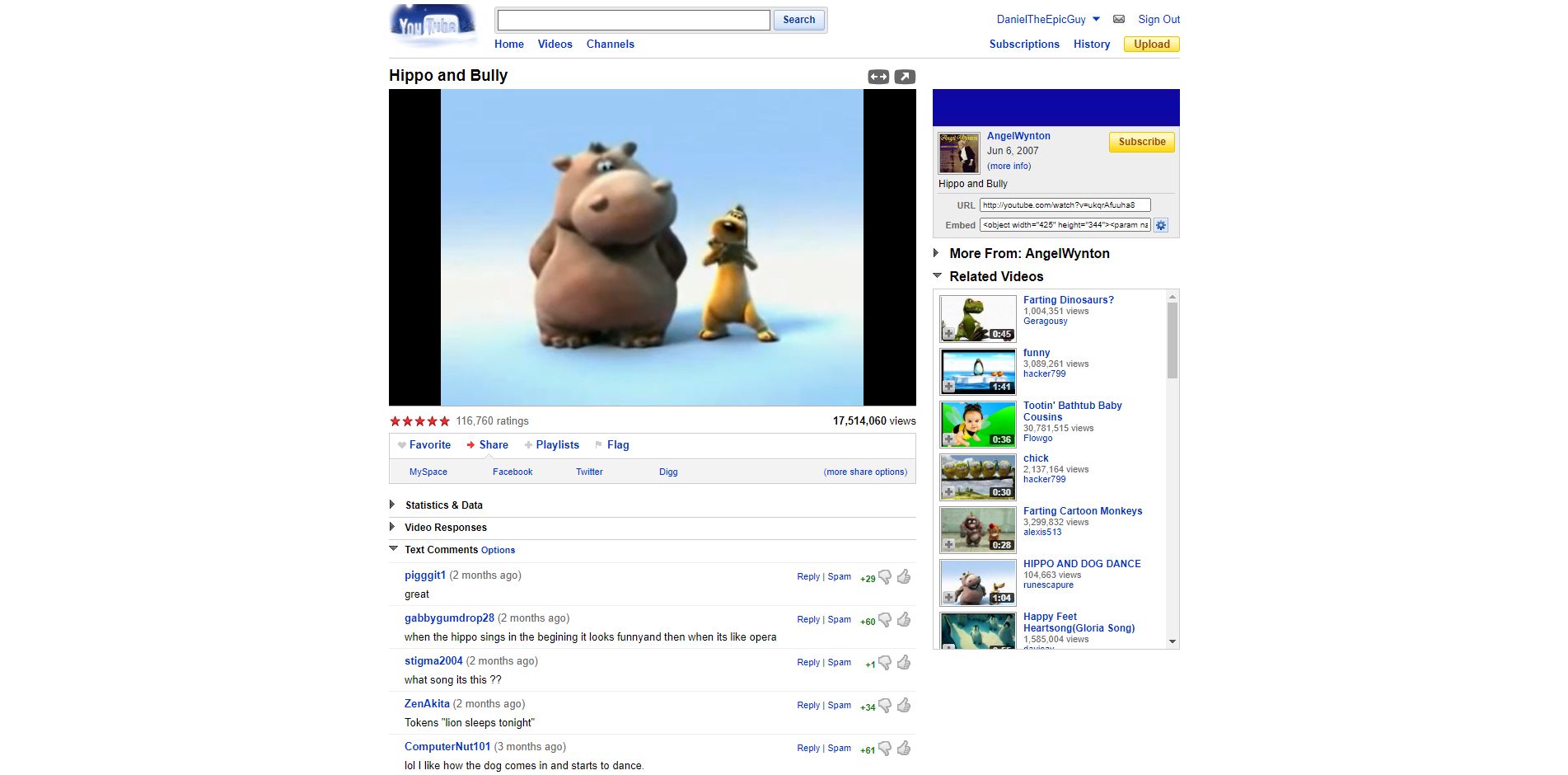Share video to Facebook

pyautogui.click(x=513, y=472)
